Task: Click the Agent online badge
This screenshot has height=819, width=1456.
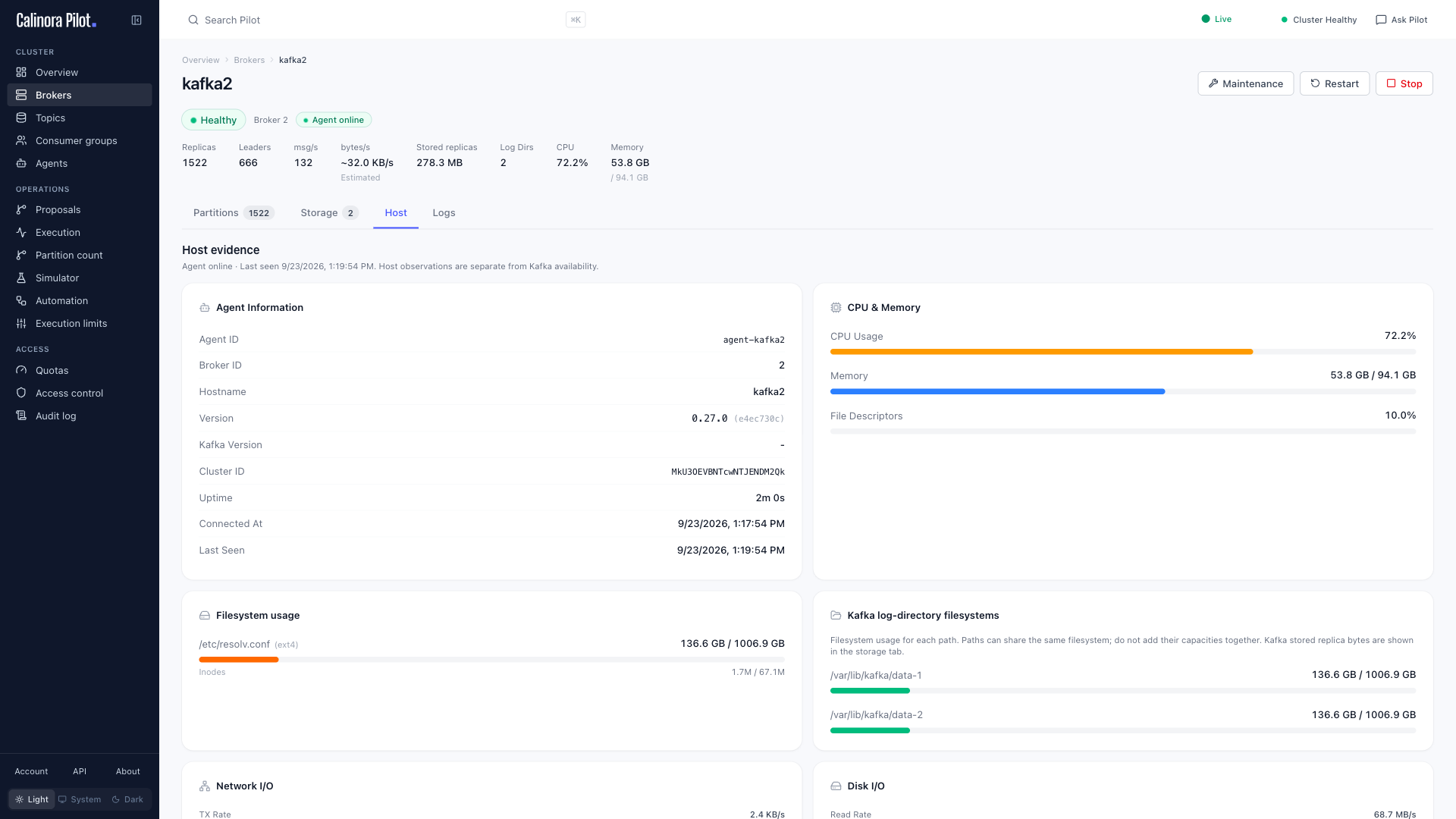Action: 333,120
